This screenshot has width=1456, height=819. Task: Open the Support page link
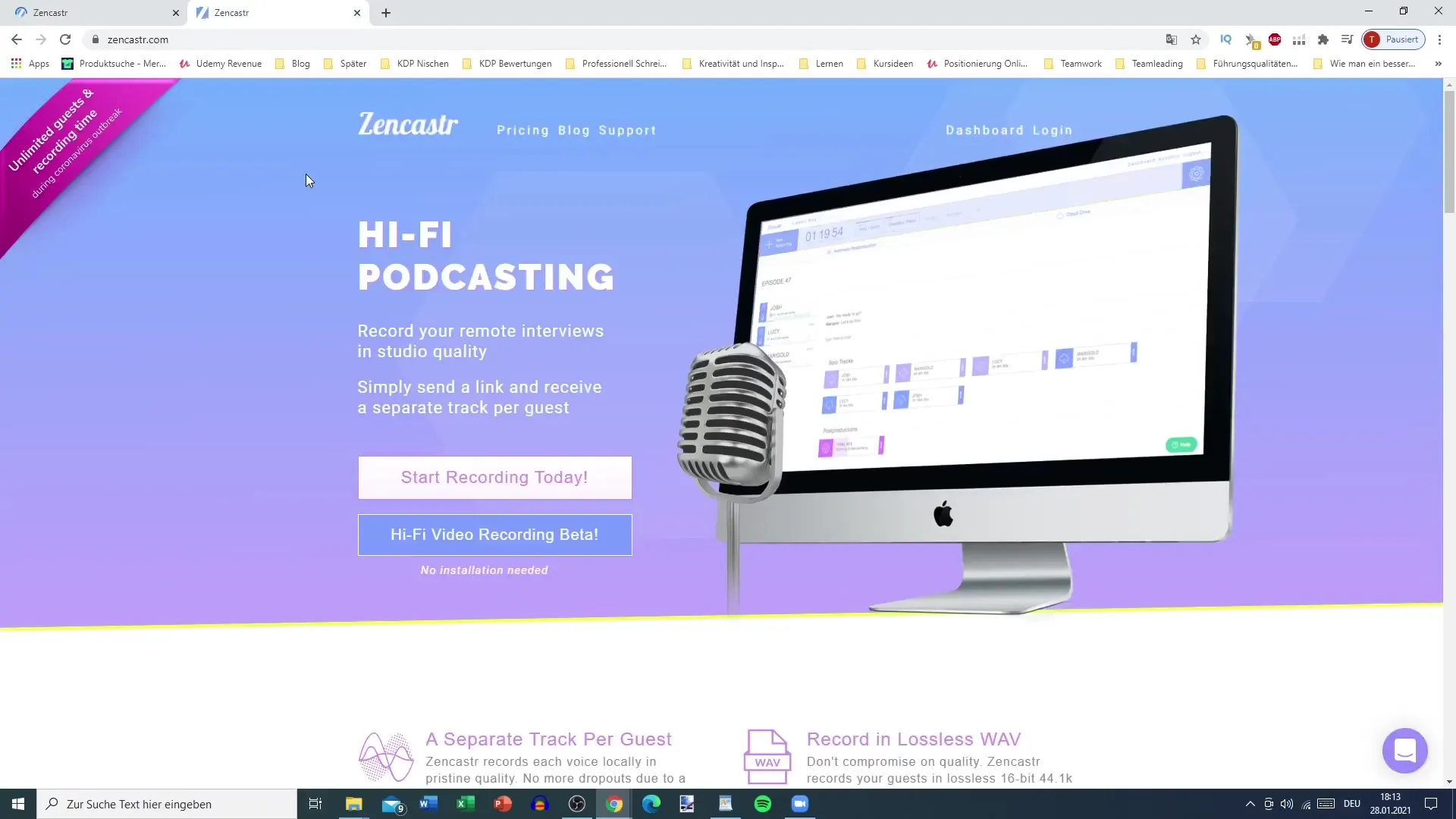627,130
